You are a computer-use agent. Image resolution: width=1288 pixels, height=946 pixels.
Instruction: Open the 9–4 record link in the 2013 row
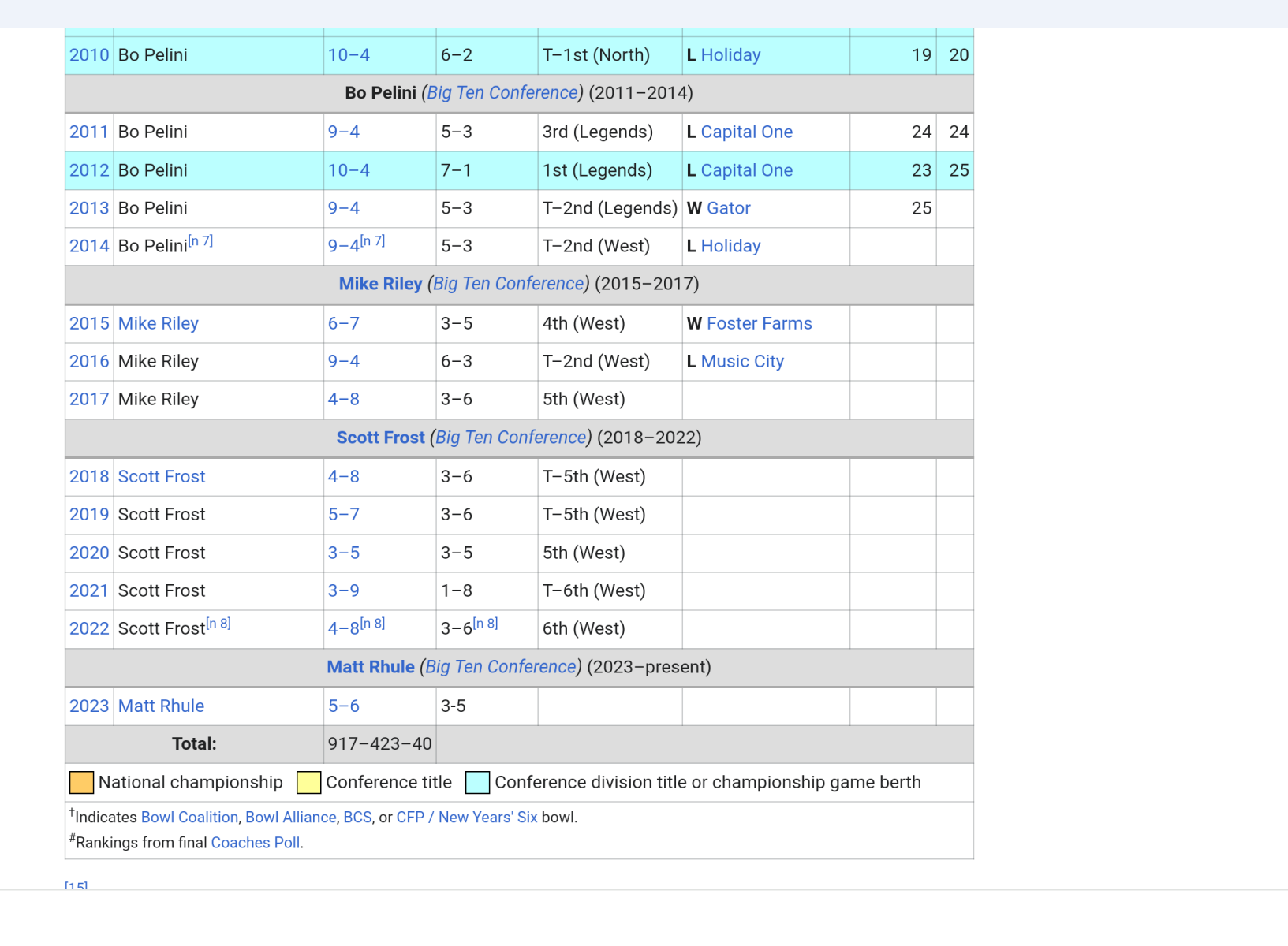coord(344,208)
